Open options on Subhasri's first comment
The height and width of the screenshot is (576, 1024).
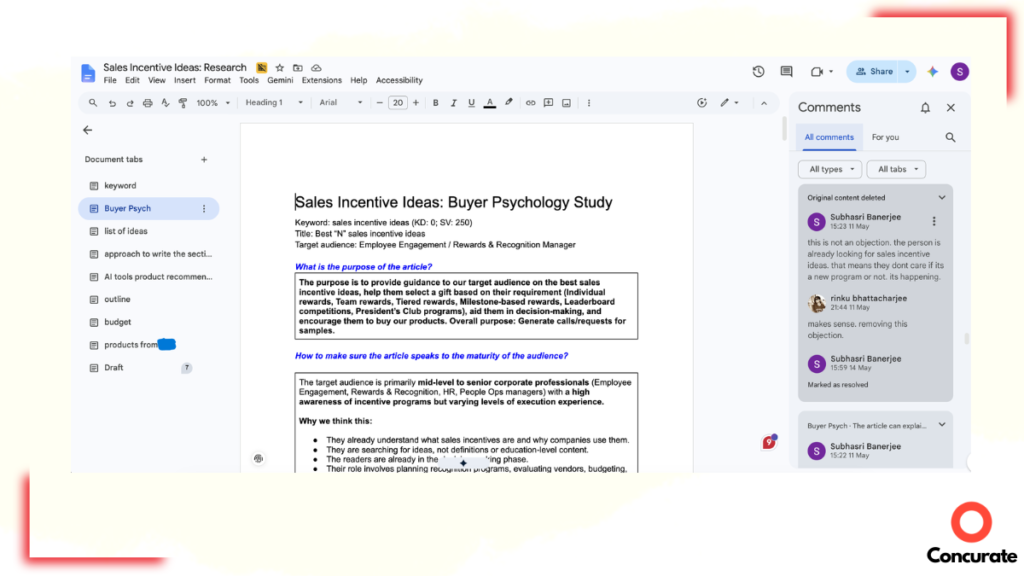tap(934, 221)
